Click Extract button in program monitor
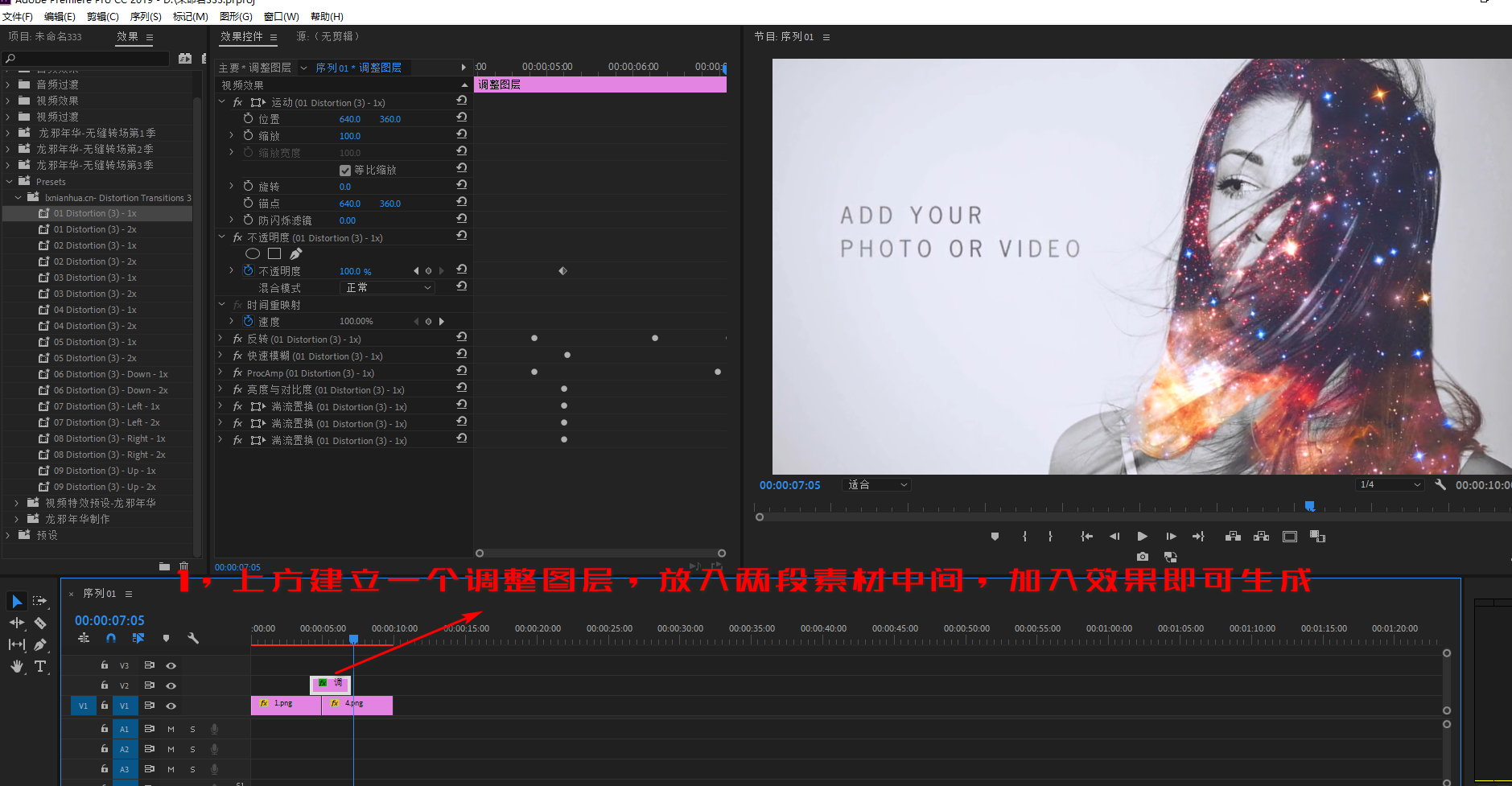The width and height of the screenshot is (1512, 786). click(x=1261, y=537)
